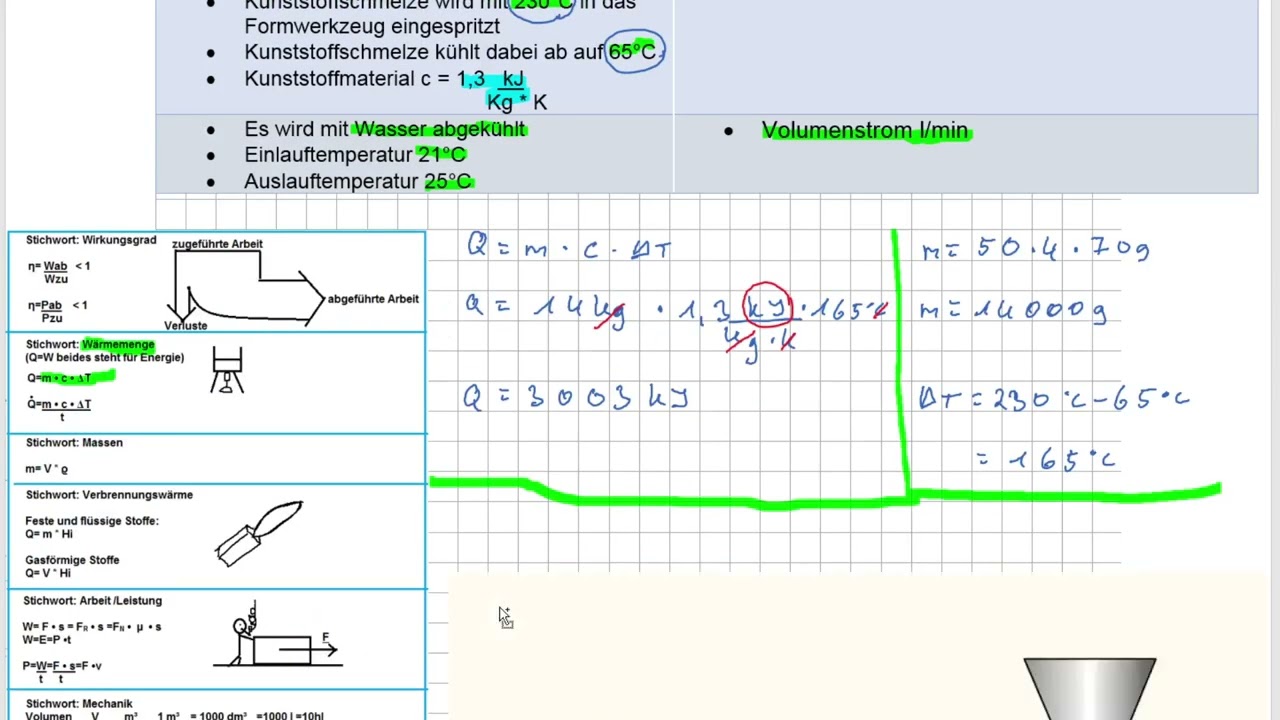The width and height of the screenshot is (1280, 720).
Task: Select the line 'Formwerkzeug eingespritzt'
Action: [x=372, y=26]
